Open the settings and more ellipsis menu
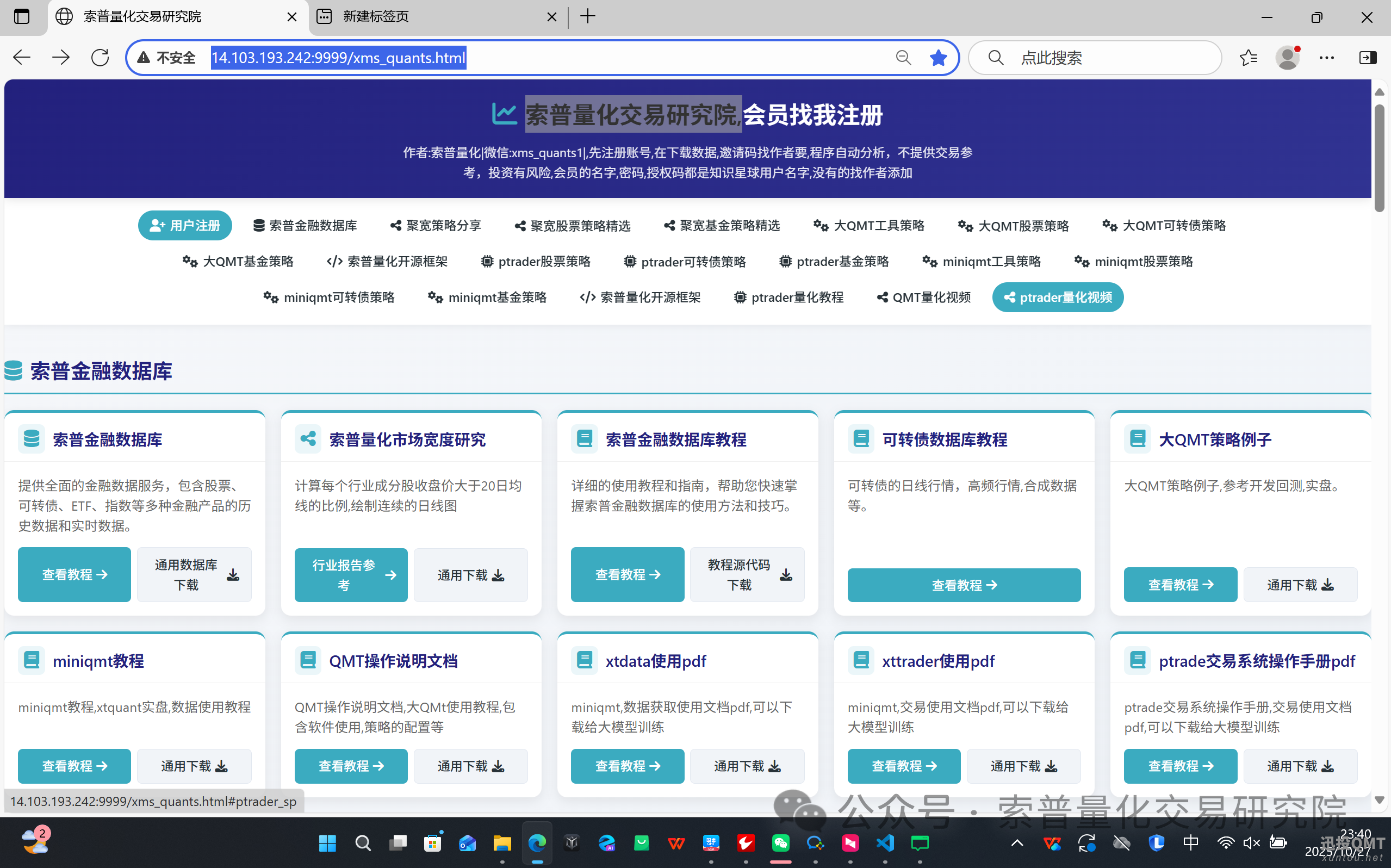The image size is (1391, 868). tap(1327, 58)
